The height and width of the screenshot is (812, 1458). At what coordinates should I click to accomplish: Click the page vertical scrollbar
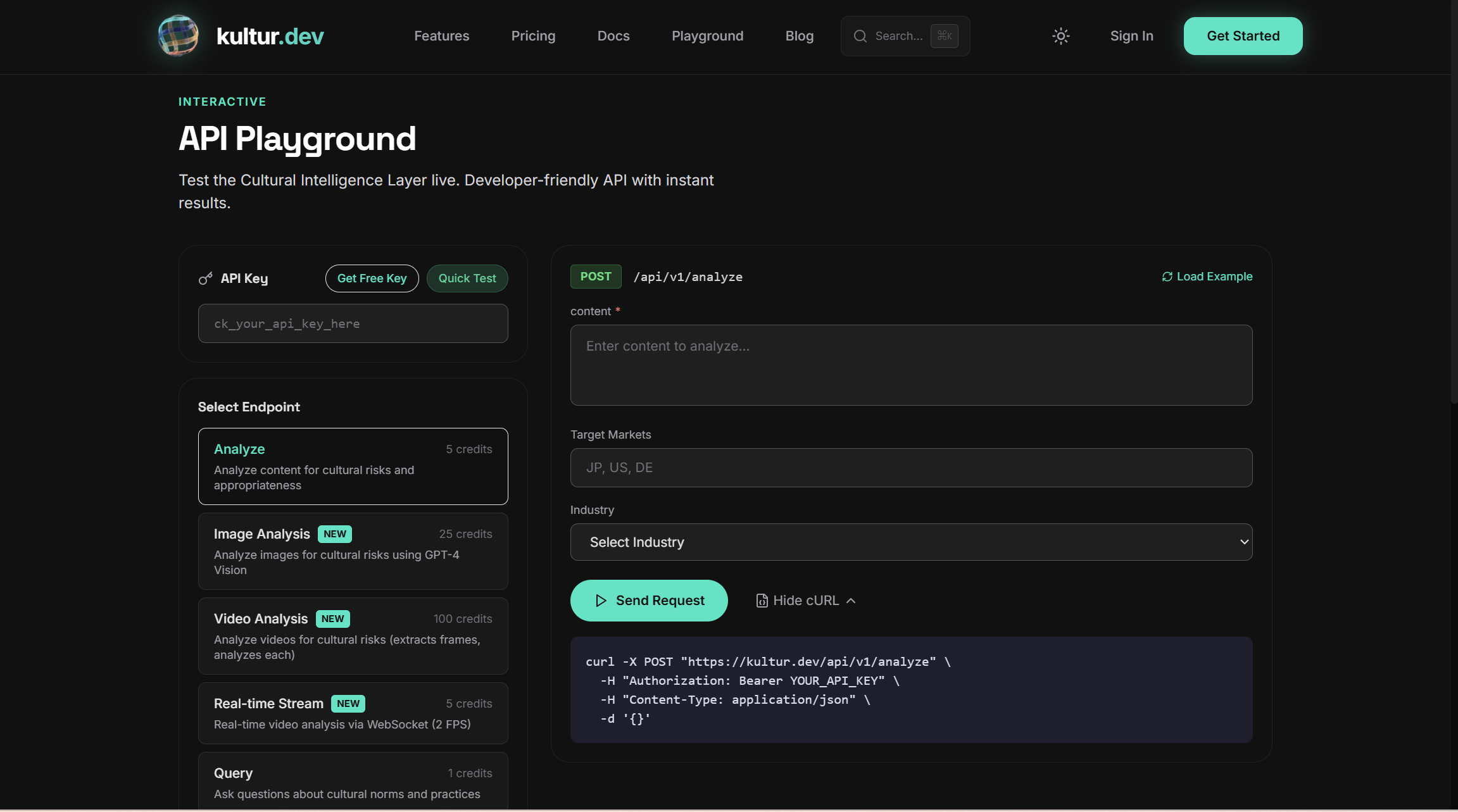(1454, 203)
